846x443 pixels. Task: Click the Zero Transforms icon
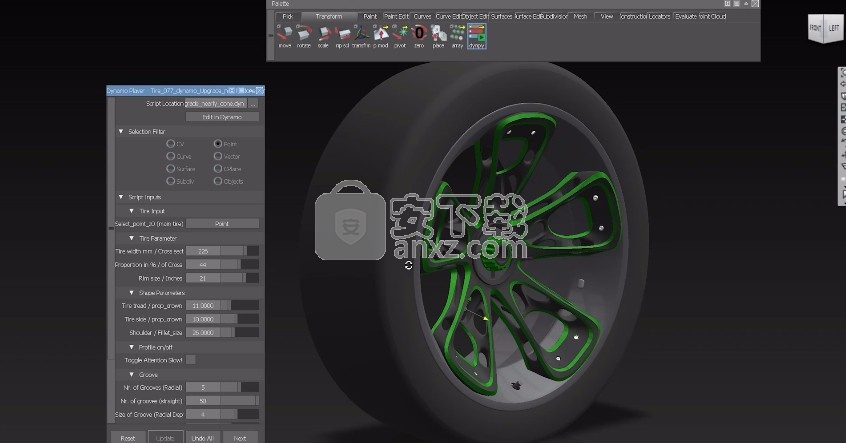coord(419,36)
